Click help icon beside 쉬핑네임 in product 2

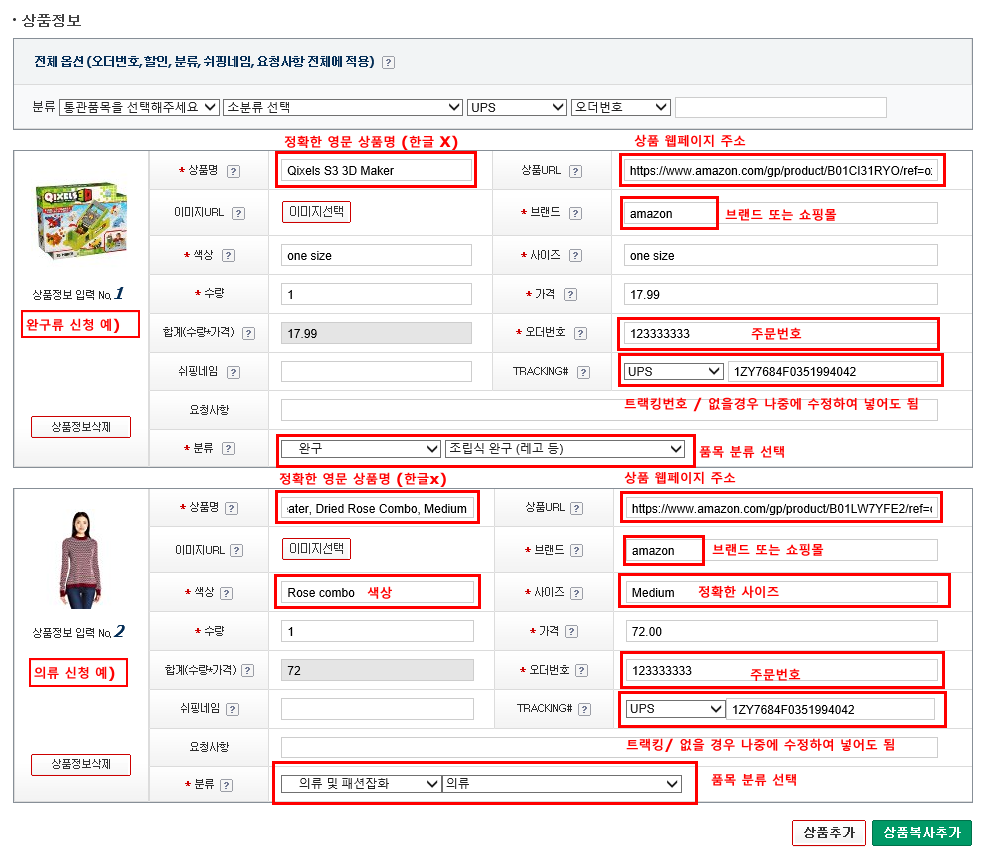[x=233, y=709]
